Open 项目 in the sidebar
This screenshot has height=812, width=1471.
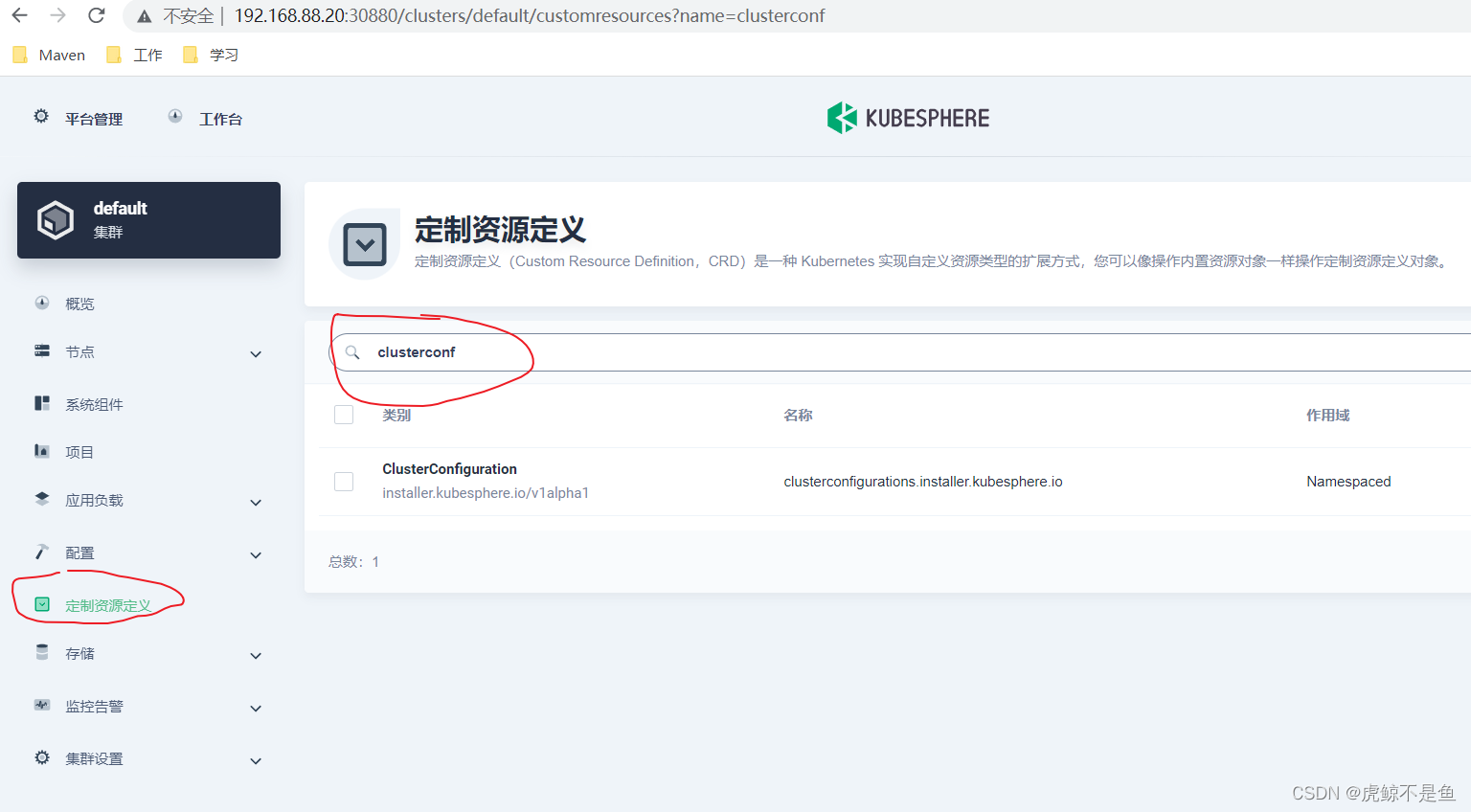[79, 452]
